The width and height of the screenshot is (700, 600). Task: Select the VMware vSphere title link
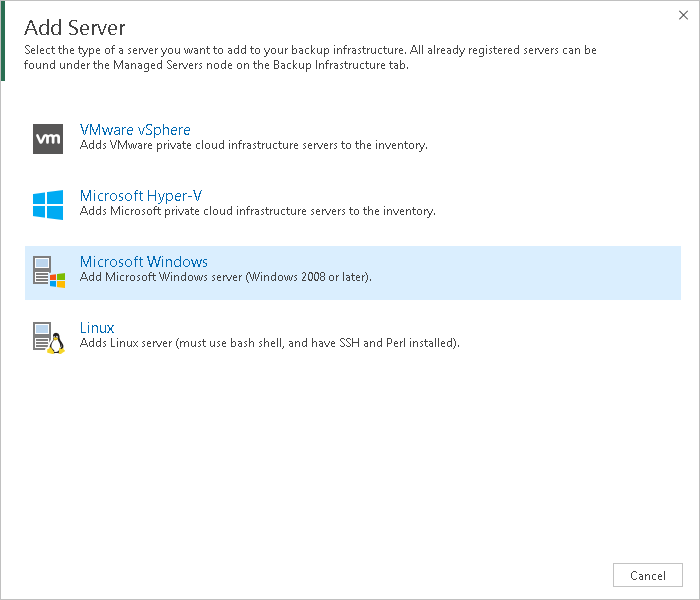(x=135, y=130)
